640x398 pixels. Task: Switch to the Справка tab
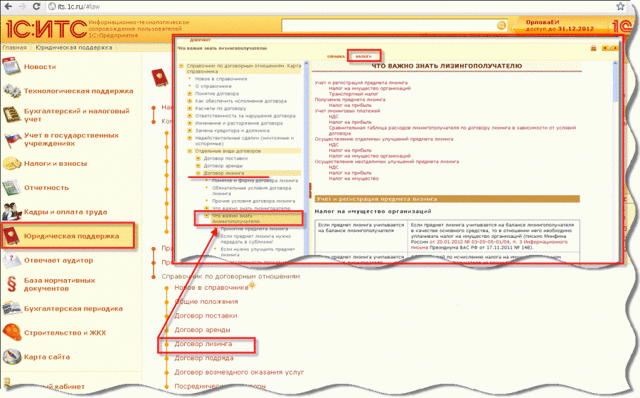click(336, 56)
